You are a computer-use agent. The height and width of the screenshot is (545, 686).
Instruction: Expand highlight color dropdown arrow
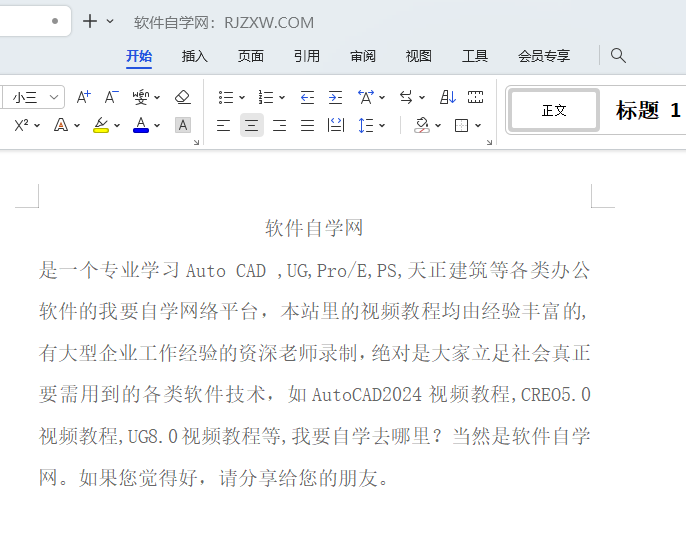click(x=117, y=126)
